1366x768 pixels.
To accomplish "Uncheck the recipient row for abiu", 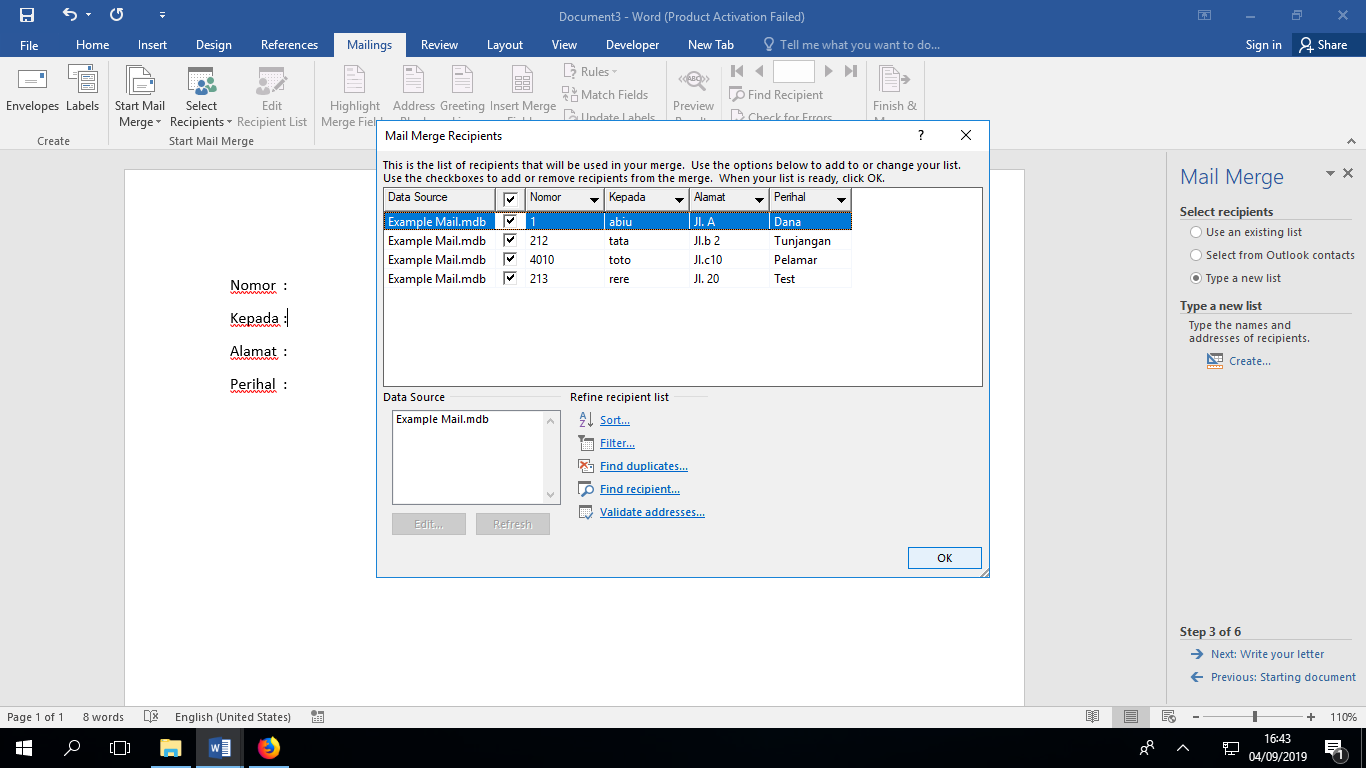I will 510,221.
